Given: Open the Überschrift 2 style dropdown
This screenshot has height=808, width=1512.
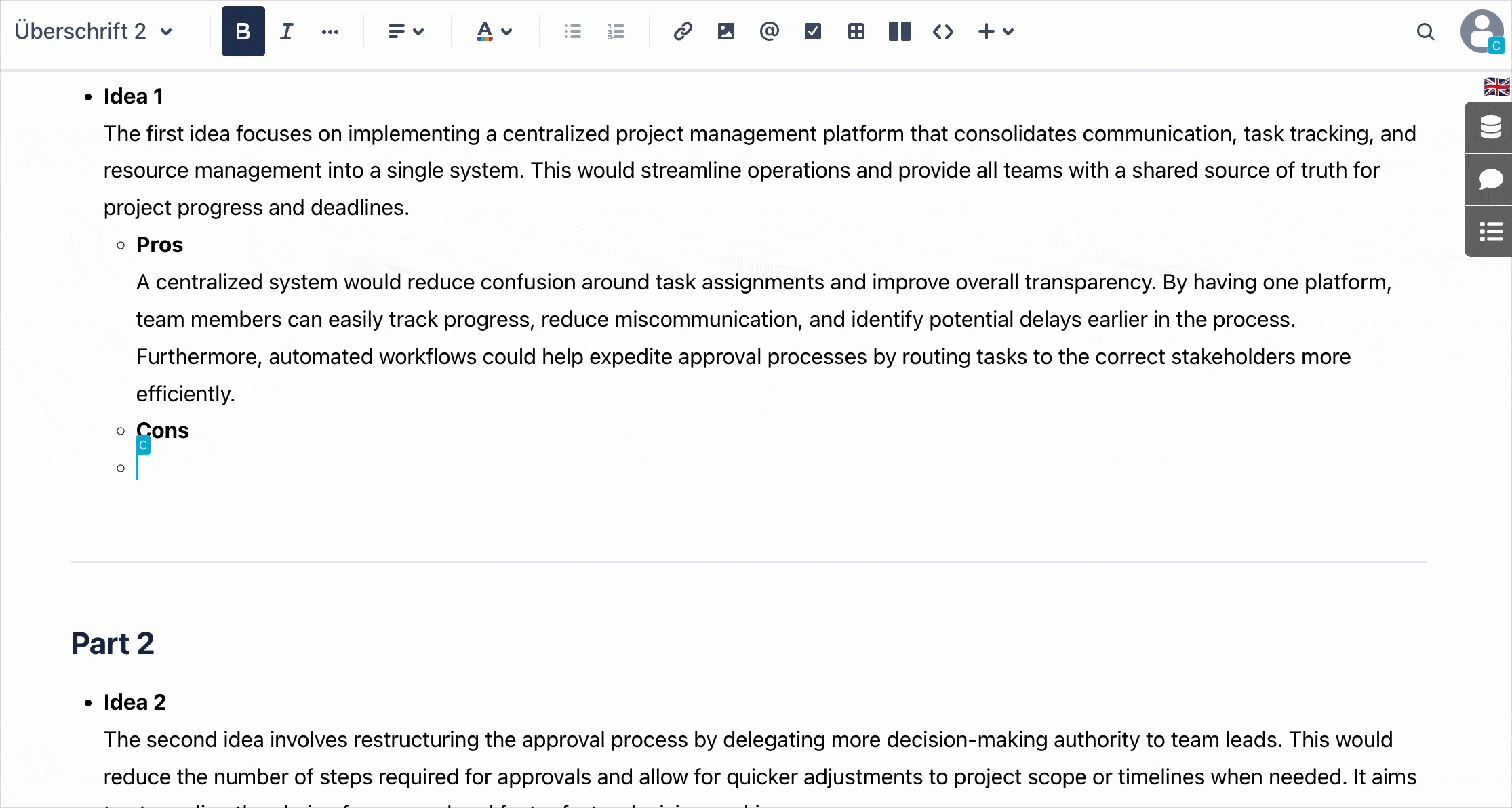Looking at the screenshot, I should tap(94, 31).
